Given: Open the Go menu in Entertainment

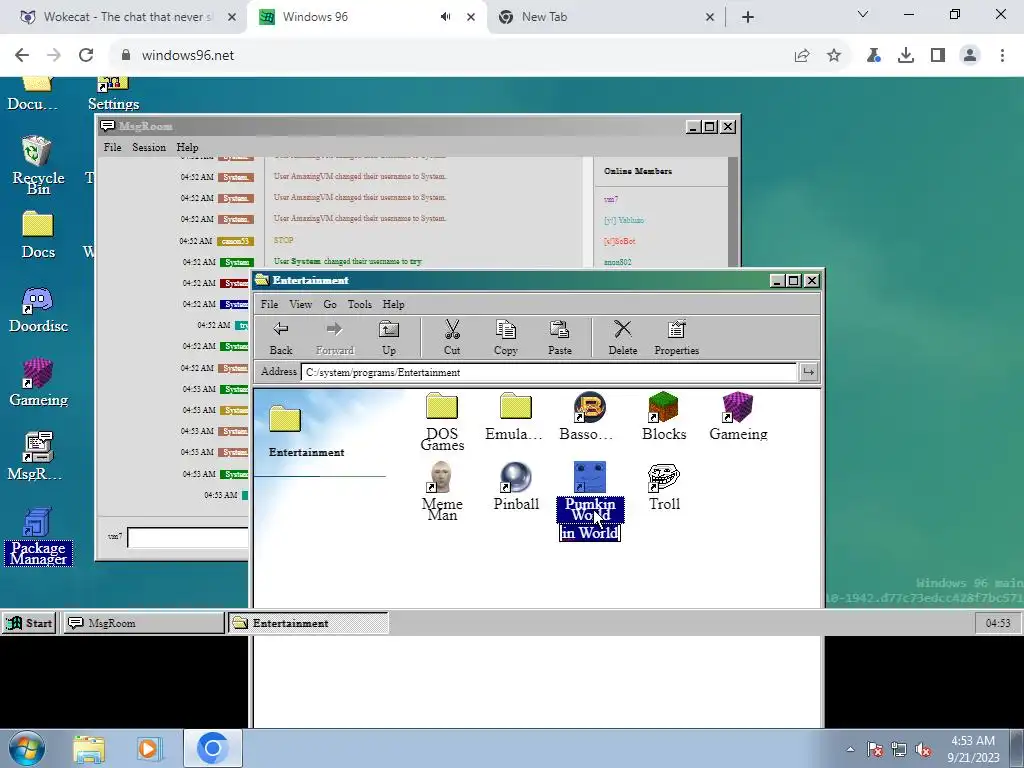Looking at the screenshot, I should pos(330,304).
